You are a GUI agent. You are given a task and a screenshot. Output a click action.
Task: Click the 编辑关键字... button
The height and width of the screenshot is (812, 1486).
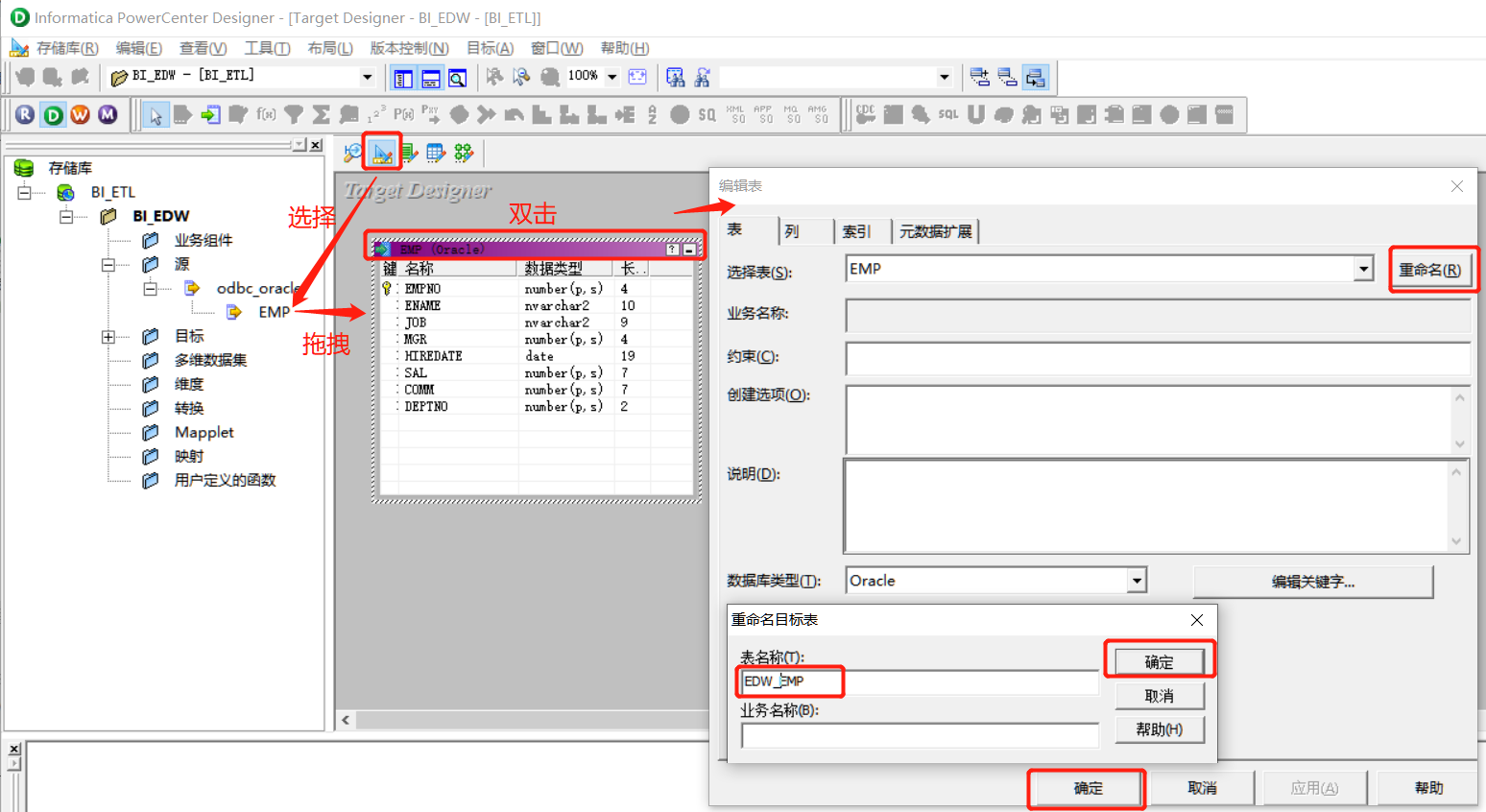point(1312,582)
